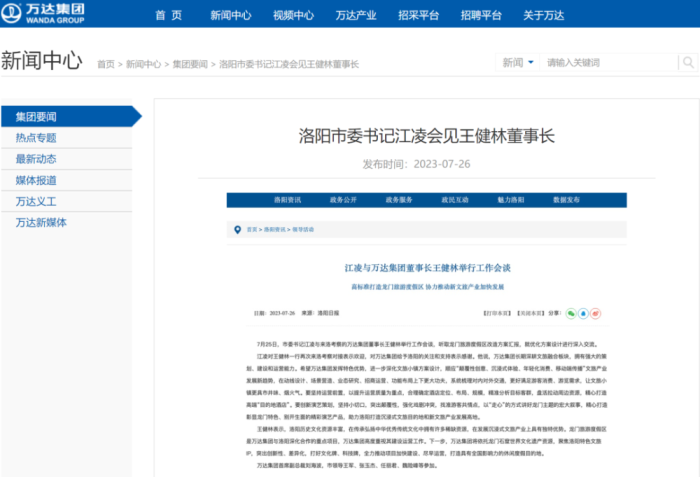Viewport: 700px width, 477px height.
Task: Click 魅力洛阳 in the embedded blue nav bar
Action: (511, 200)
